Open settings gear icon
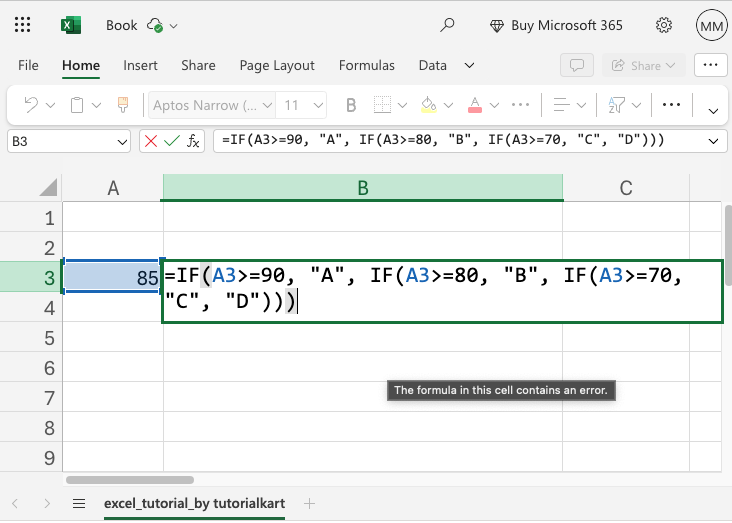732x523 pixels. [x=663, y=25]
